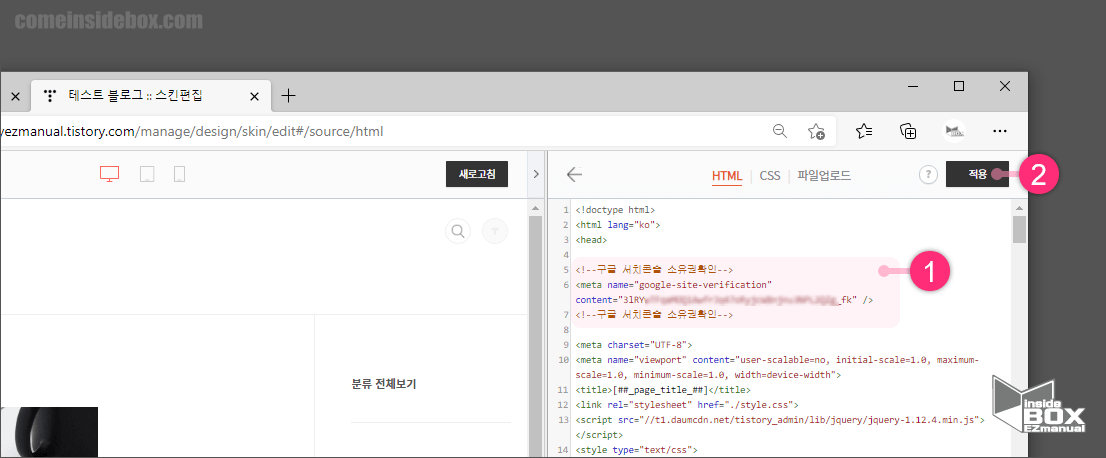The width and height of the screenshot is (1106, 458).
Task: Click the jquery script src line
Action: (x=779, y=420)
